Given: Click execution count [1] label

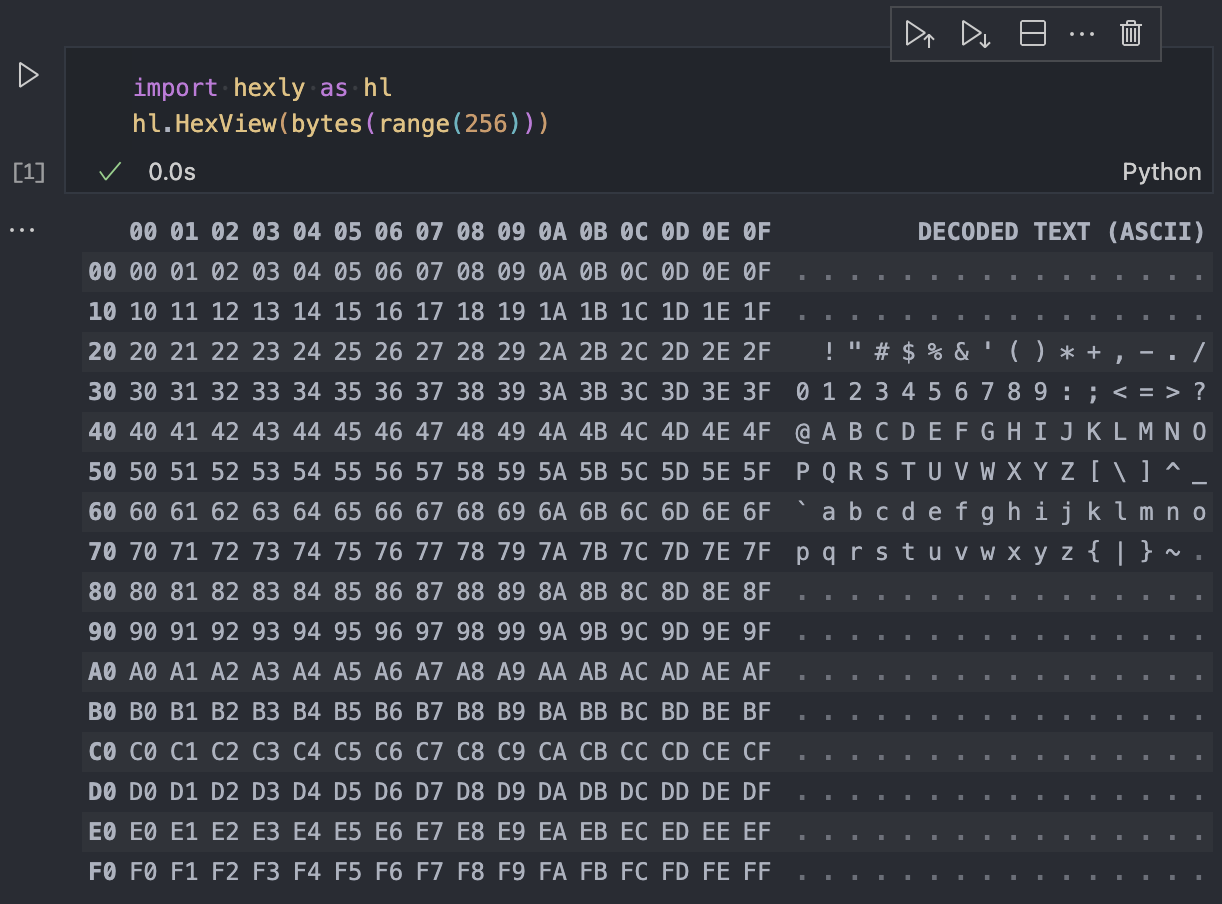Looking at the screenshot, I should tap(28, 172).
